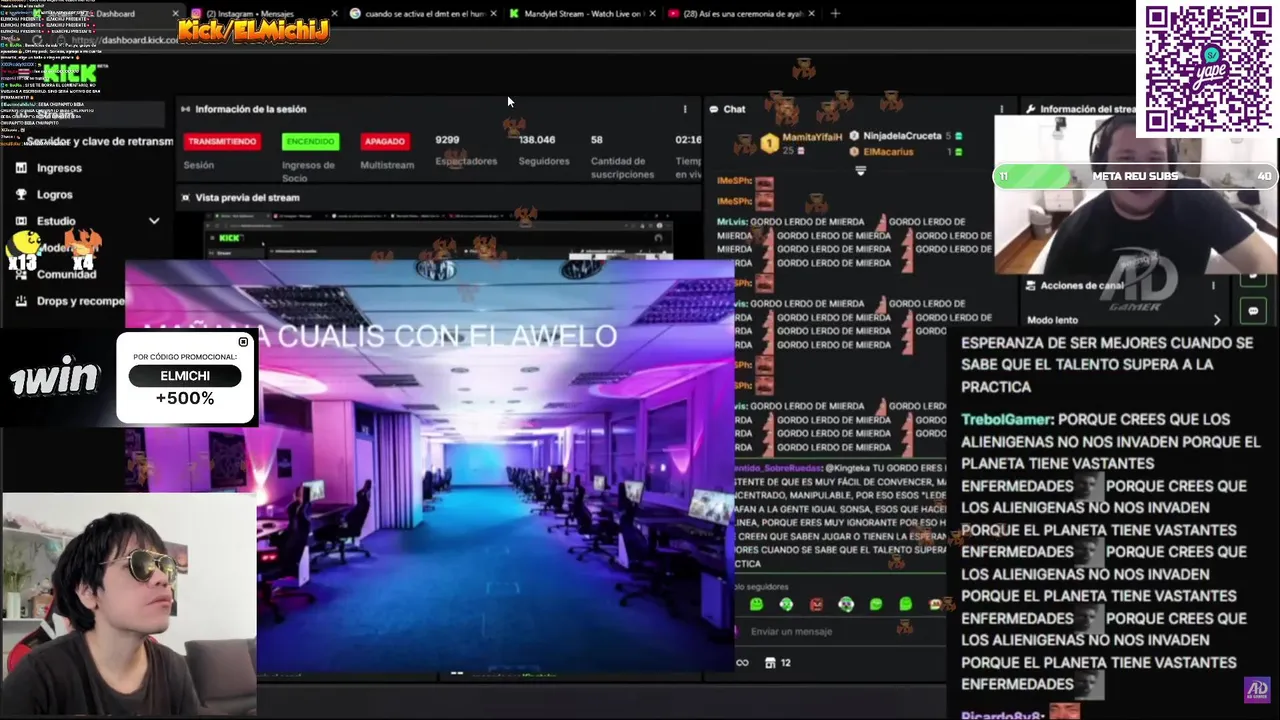This screenshot has height=720, width=1280.
Task: Close the 1win promo code popup
Action: pos(243,342)
